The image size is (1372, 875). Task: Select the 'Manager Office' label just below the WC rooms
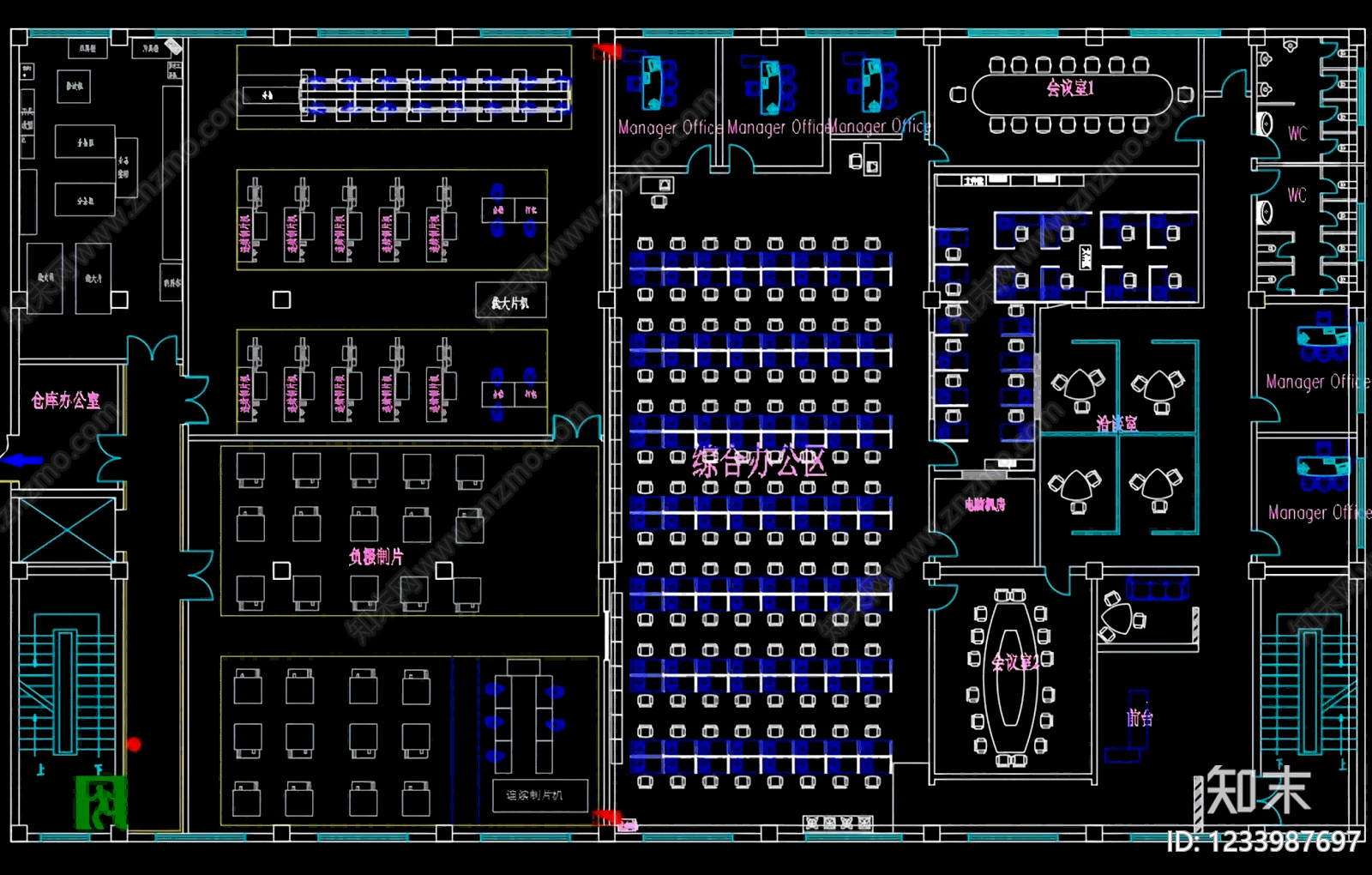pos(1318,382)
